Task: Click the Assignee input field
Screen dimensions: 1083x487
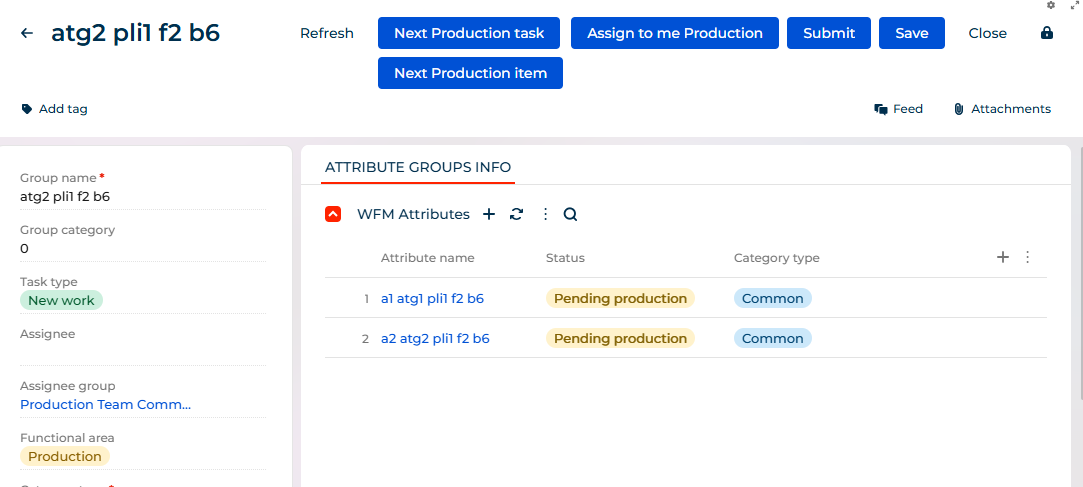Action: pyautogui.click(x=143, y=354)
